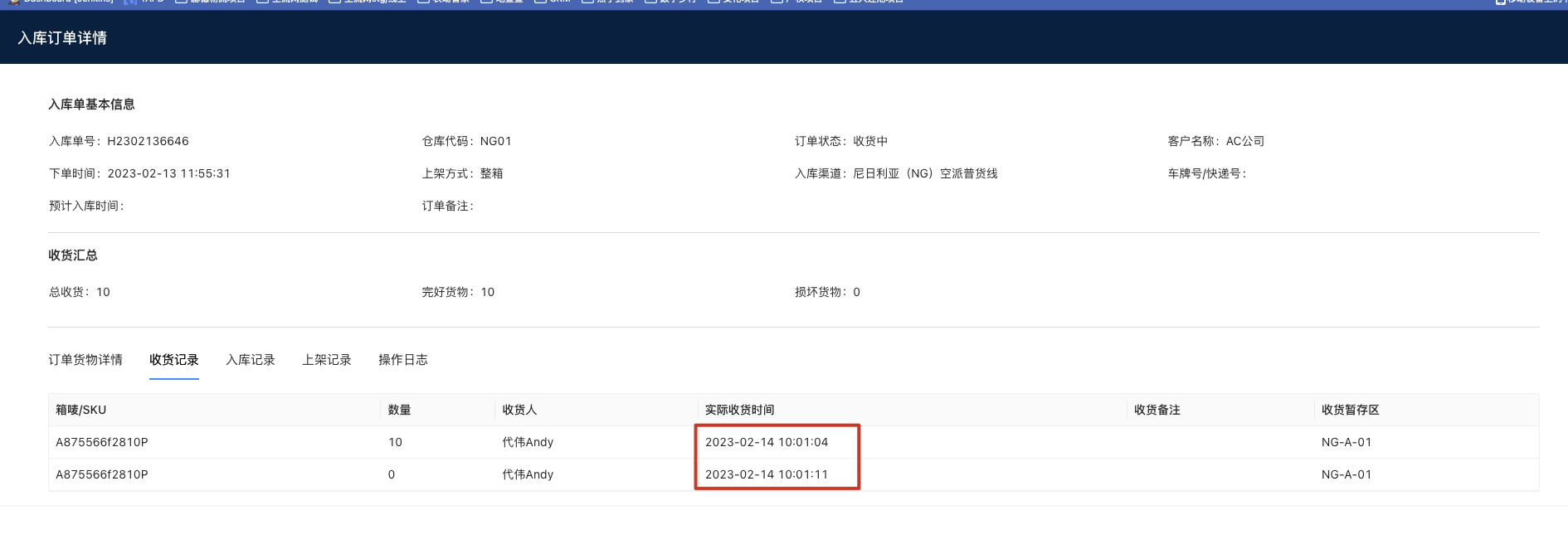Open the 入库记录 tab
This screenshot has height=554, width=1568.
[251, 360]
